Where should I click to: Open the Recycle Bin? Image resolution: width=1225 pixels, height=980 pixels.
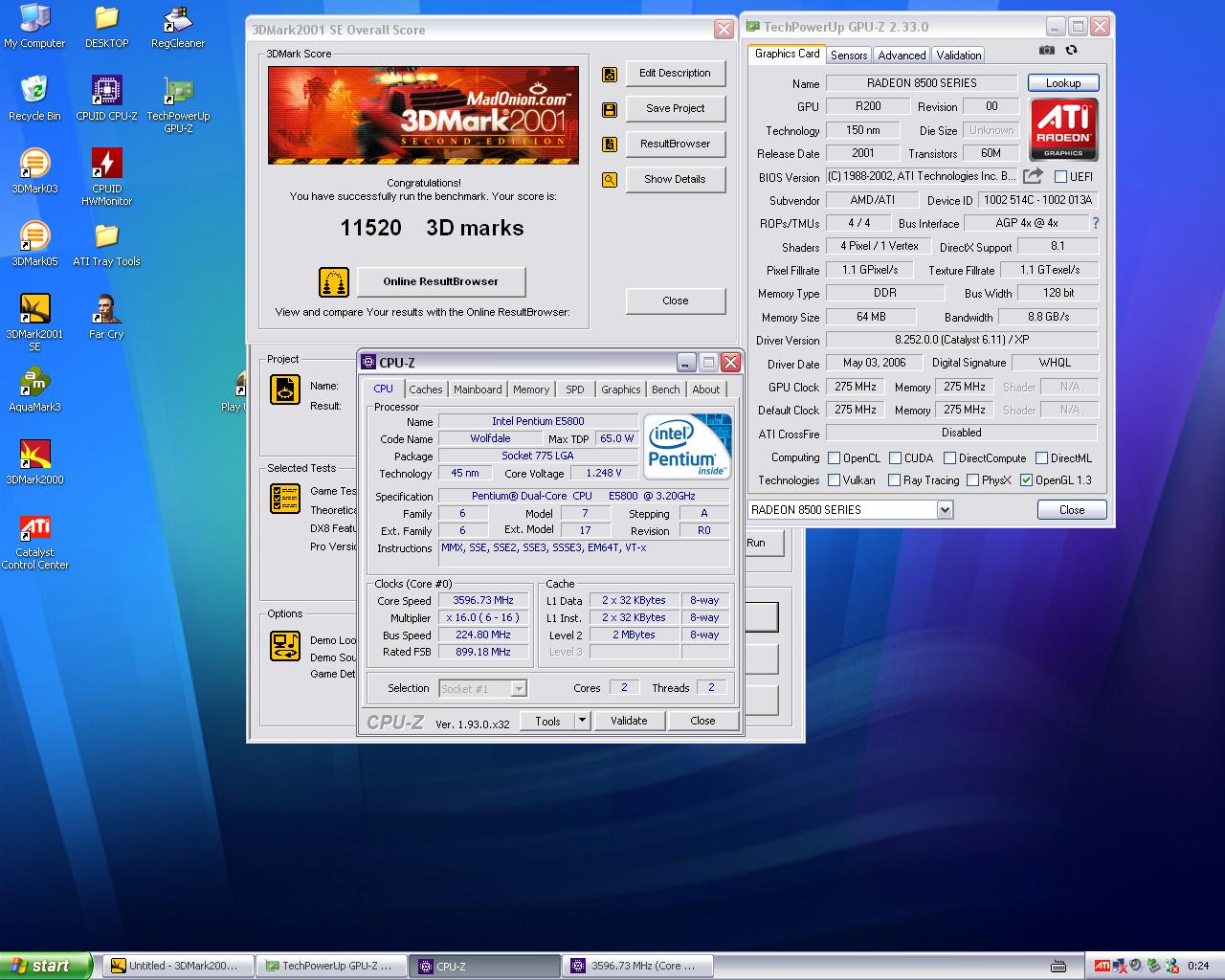tap(34, 99)
